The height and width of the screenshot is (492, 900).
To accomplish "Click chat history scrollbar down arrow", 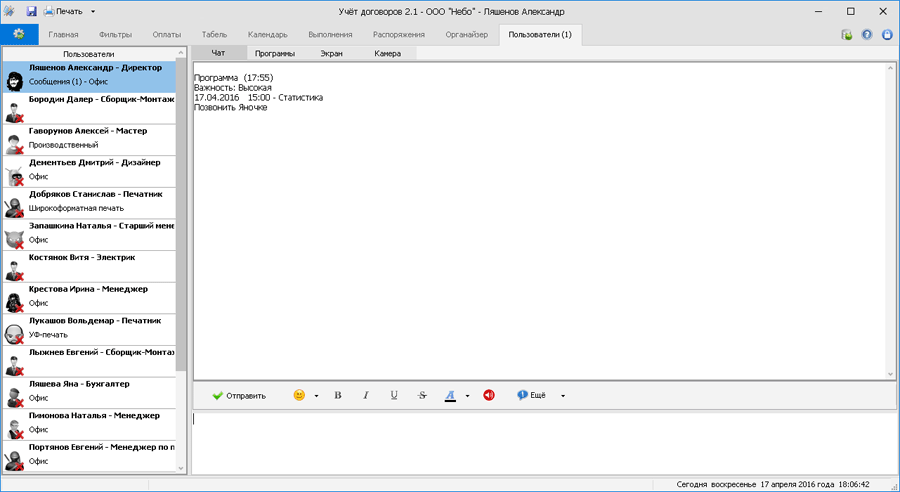I will click(x=890, y=374).
